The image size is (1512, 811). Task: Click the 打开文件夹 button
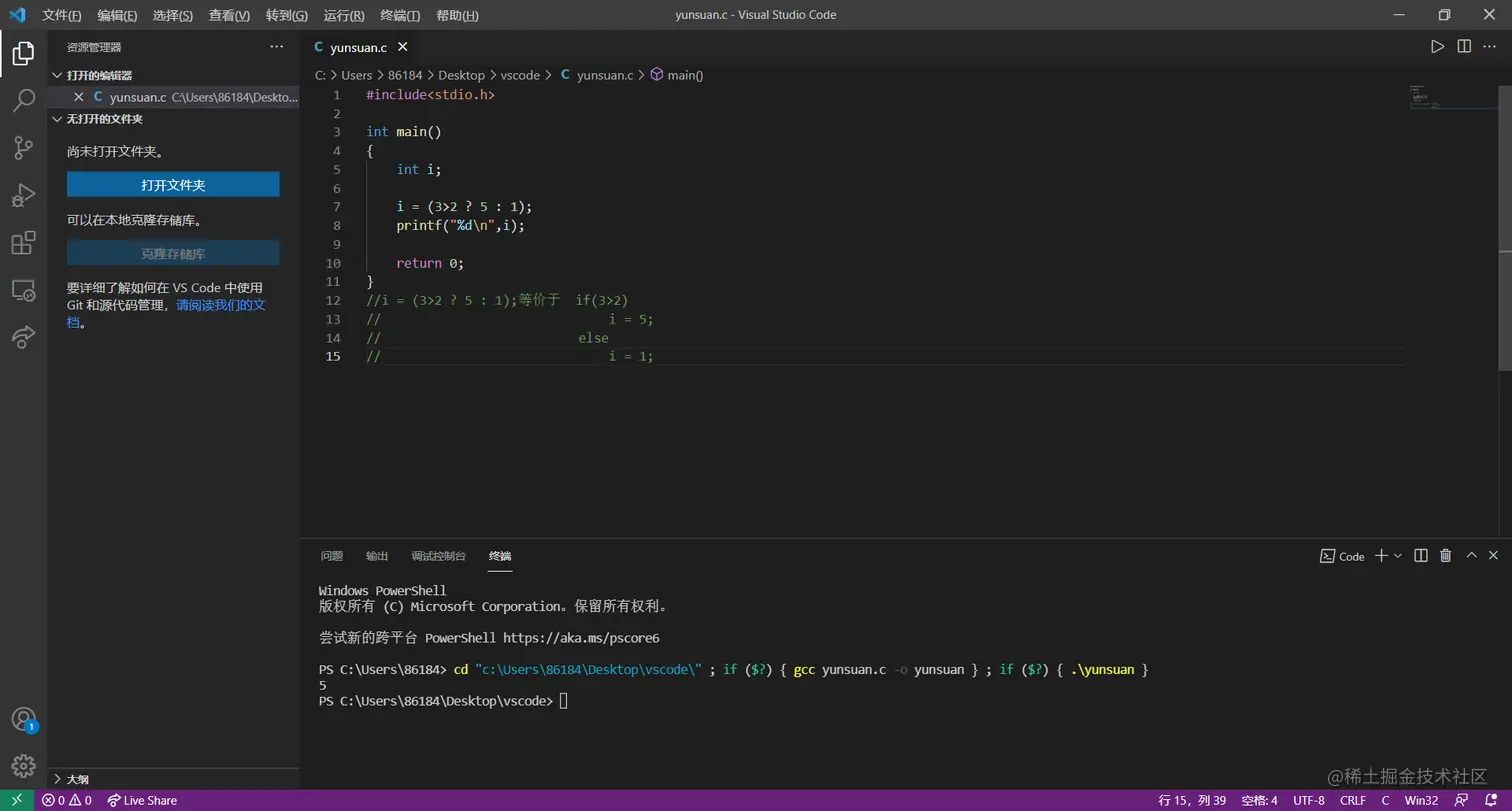pos(173,185)
